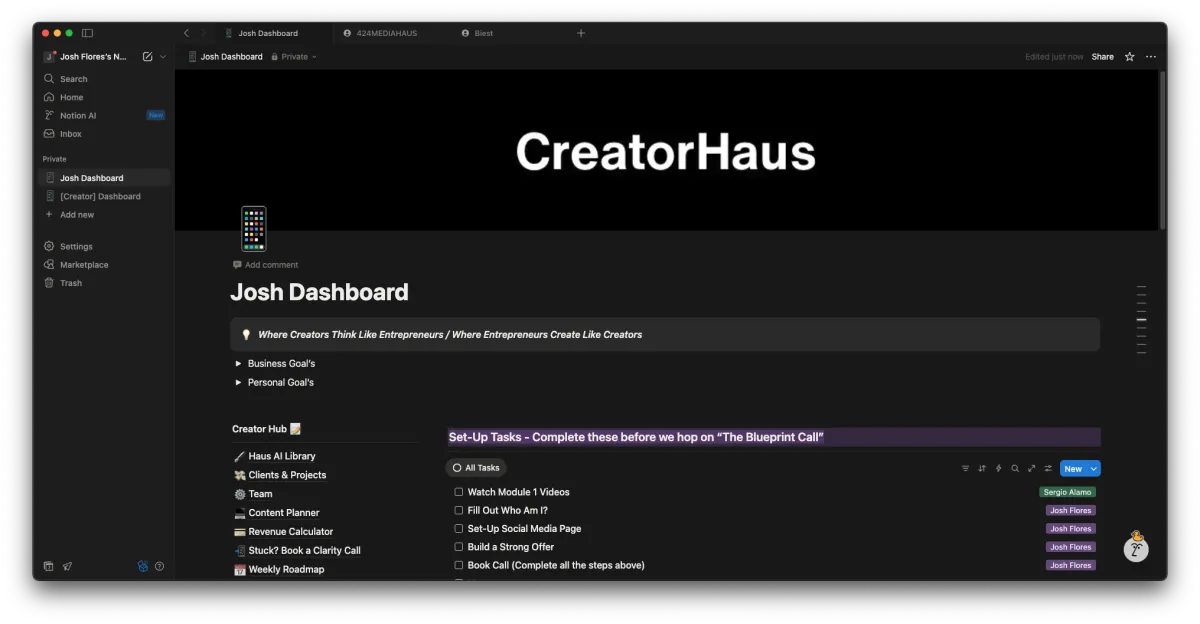The height and width of the screenshot is (624, 1200).
Task: Click the phone page icon above title
Action: (254, 228)
